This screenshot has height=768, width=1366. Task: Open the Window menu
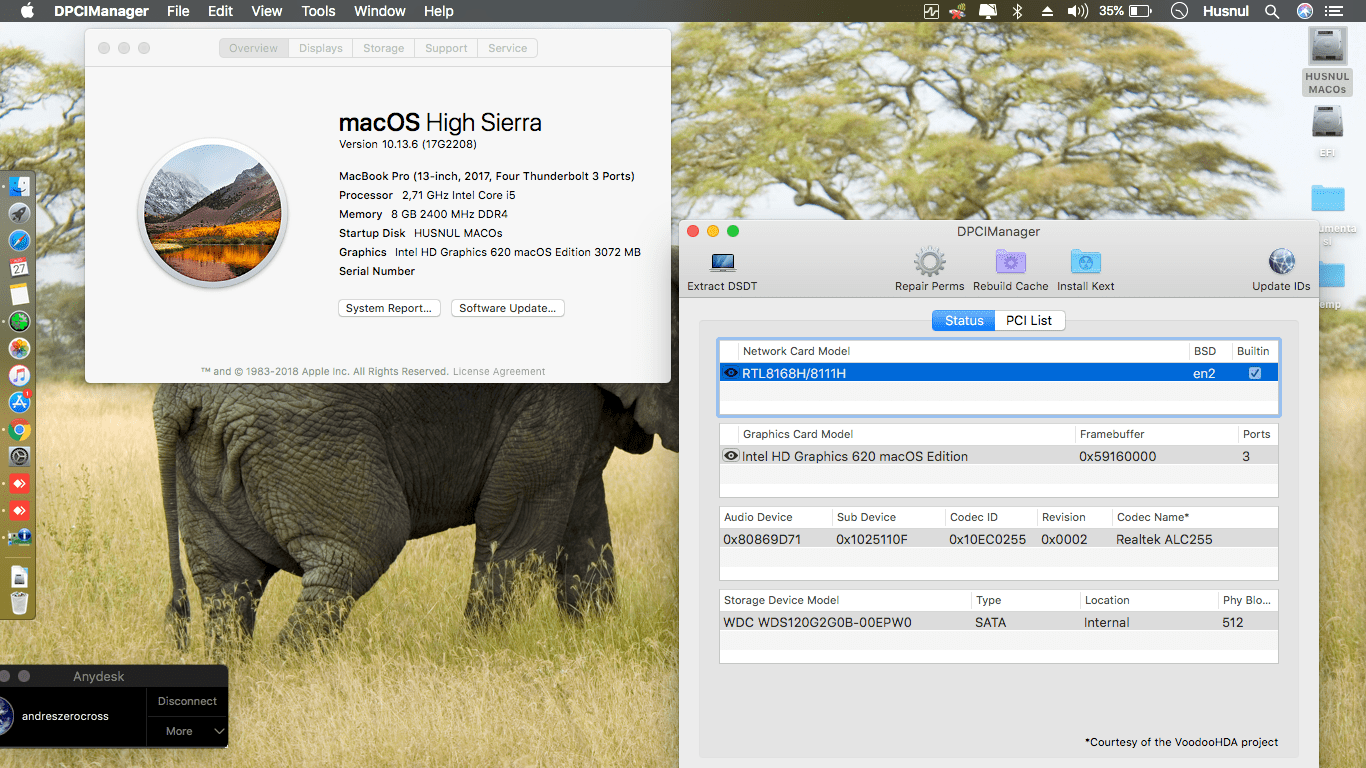tap(380, 11)
